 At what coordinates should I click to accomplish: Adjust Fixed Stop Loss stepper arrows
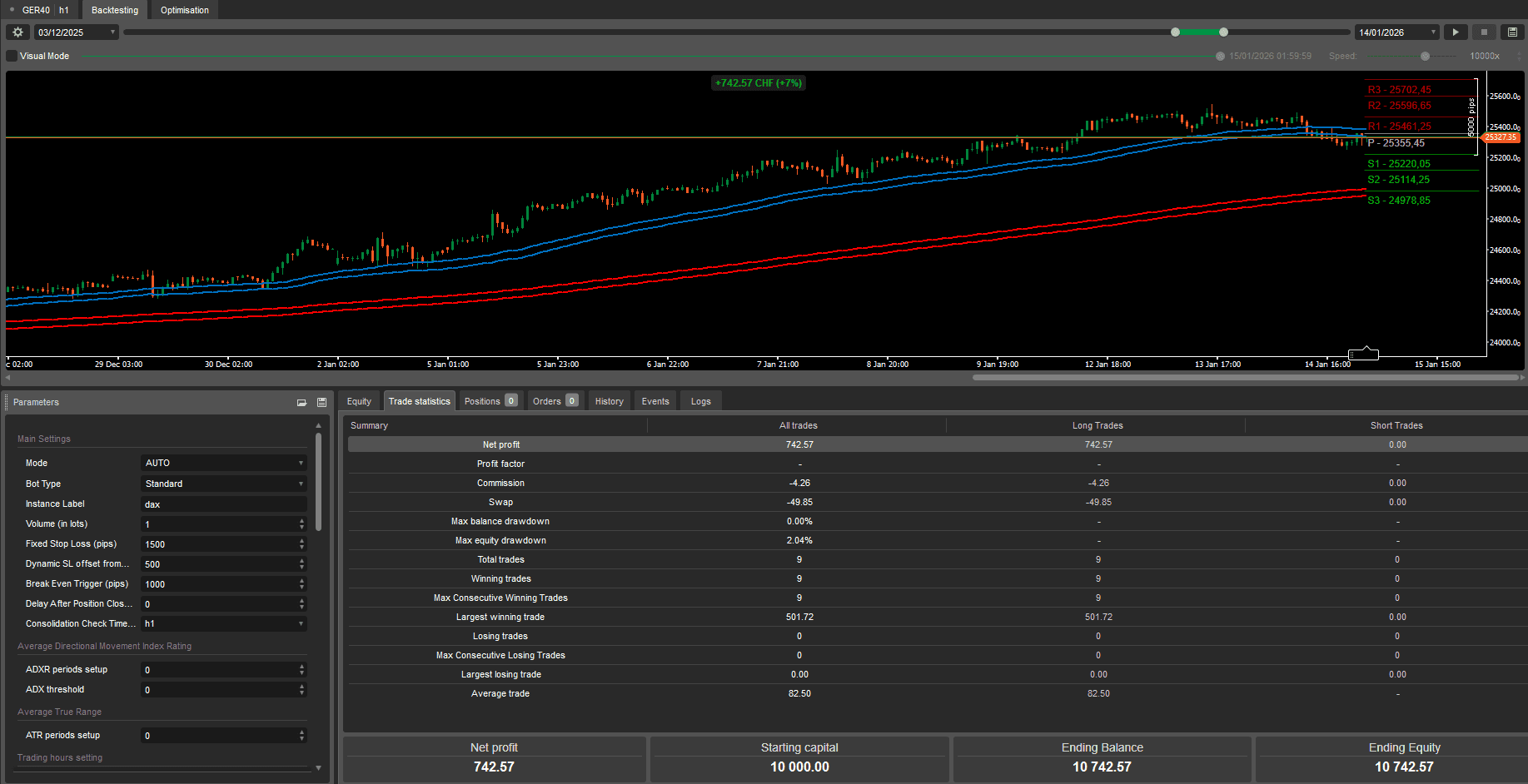tap(301, 543)
